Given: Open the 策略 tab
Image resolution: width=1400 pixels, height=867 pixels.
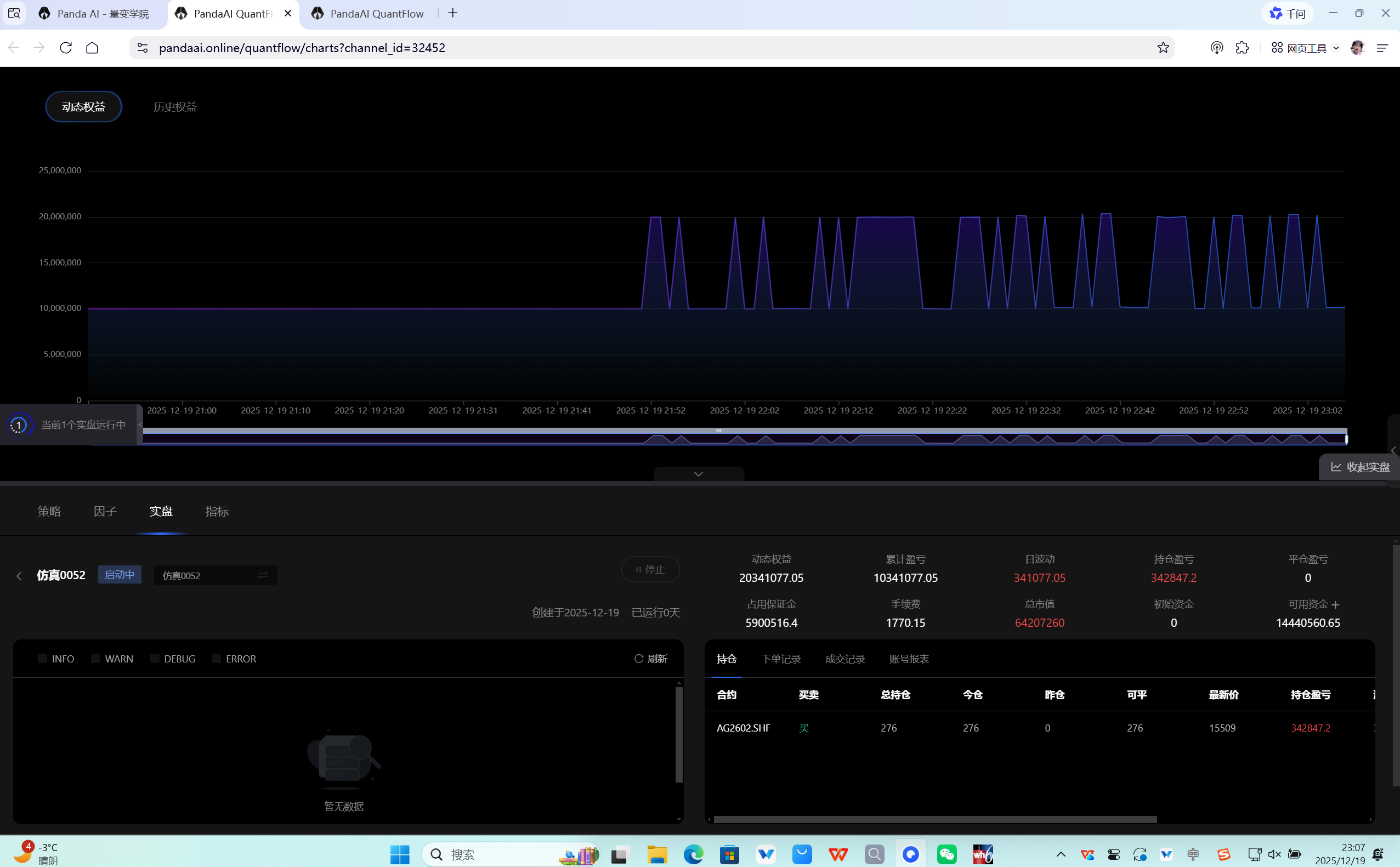Looking at the screenshot, I should point(49,511).
